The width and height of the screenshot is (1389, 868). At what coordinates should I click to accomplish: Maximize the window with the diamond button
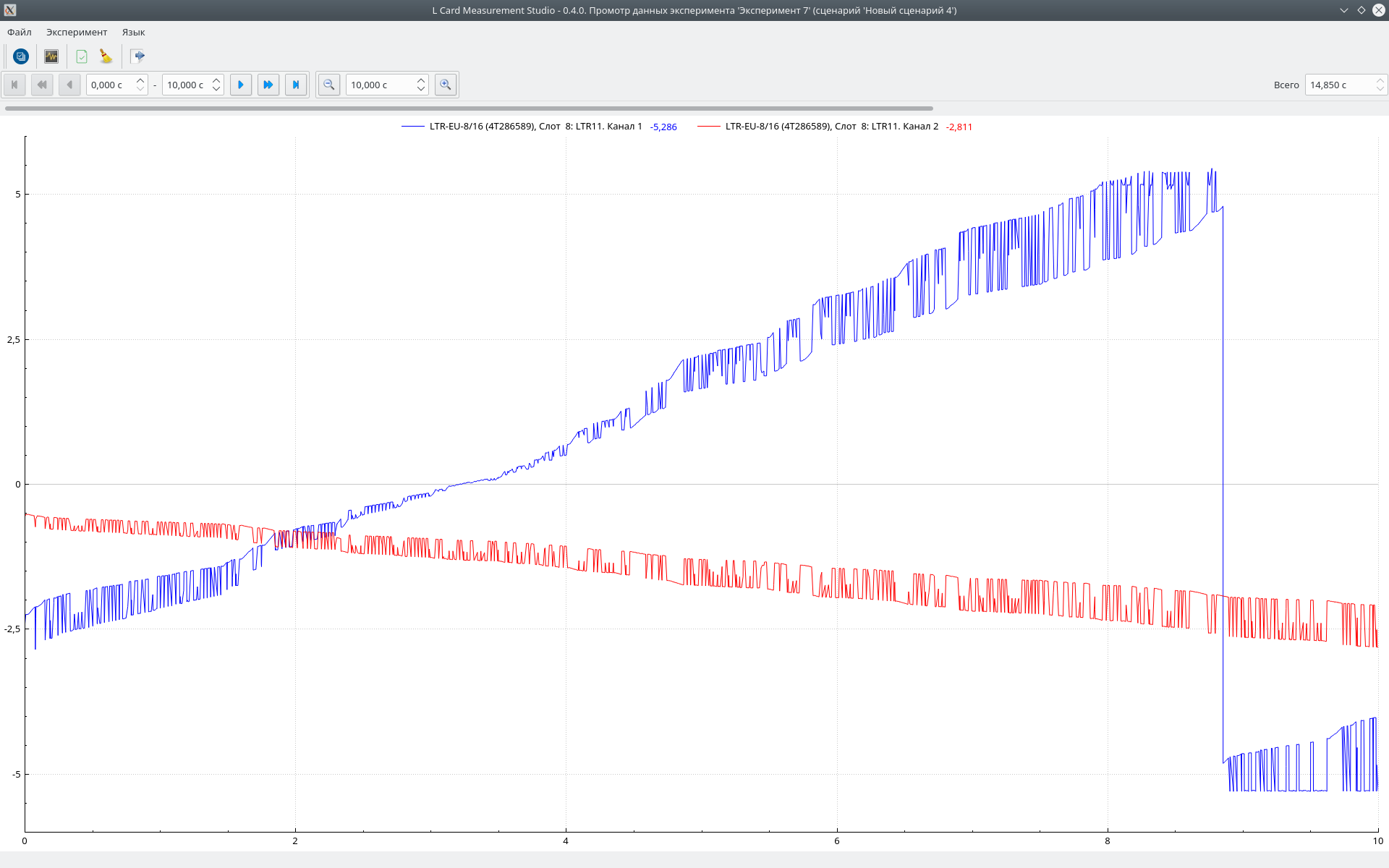1362,10
